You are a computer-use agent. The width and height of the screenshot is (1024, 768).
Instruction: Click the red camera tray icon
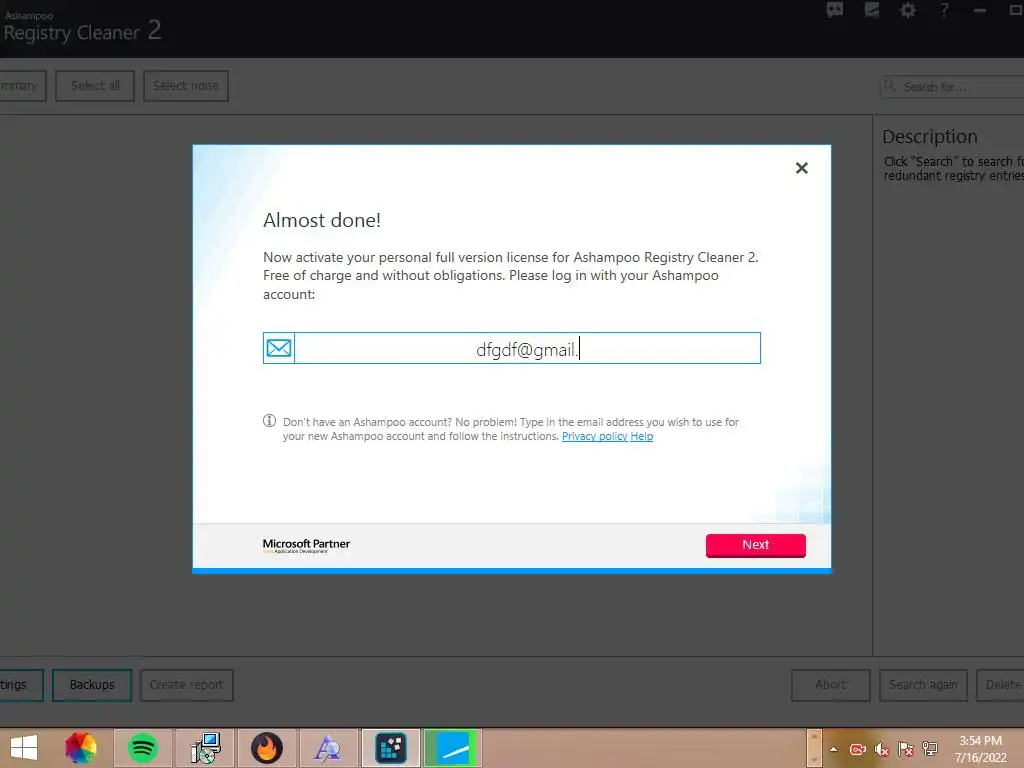[857, 749]
